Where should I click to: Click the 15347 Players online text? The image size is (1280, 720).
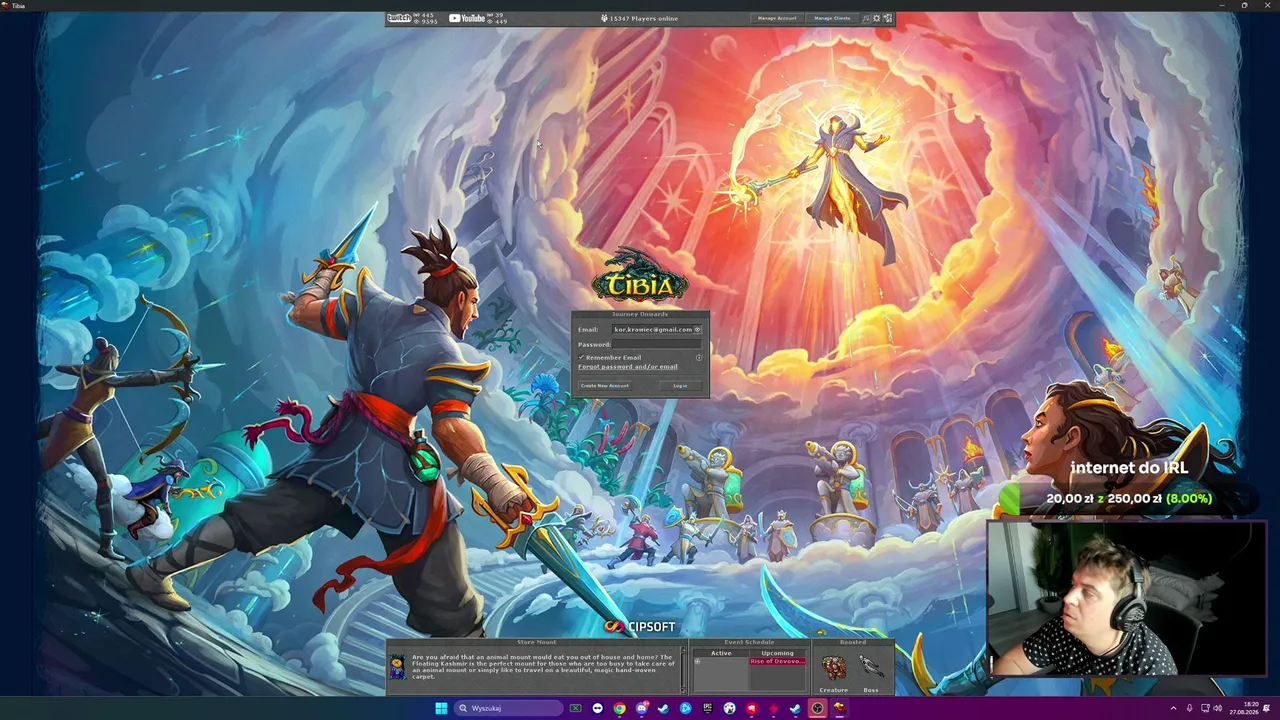(644, 18)
